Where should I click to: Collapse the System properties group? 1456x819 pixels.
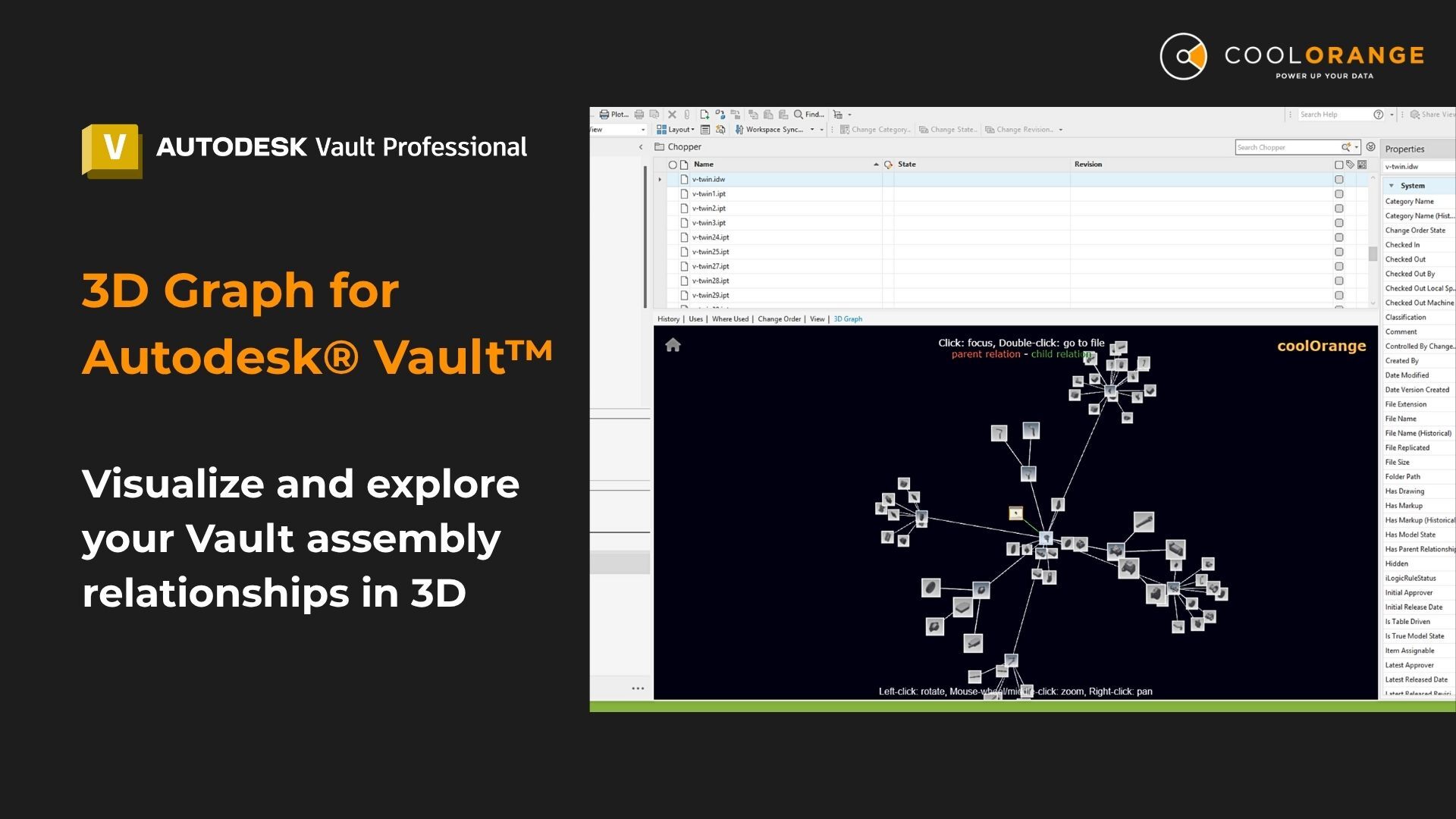coord(1392,186)
